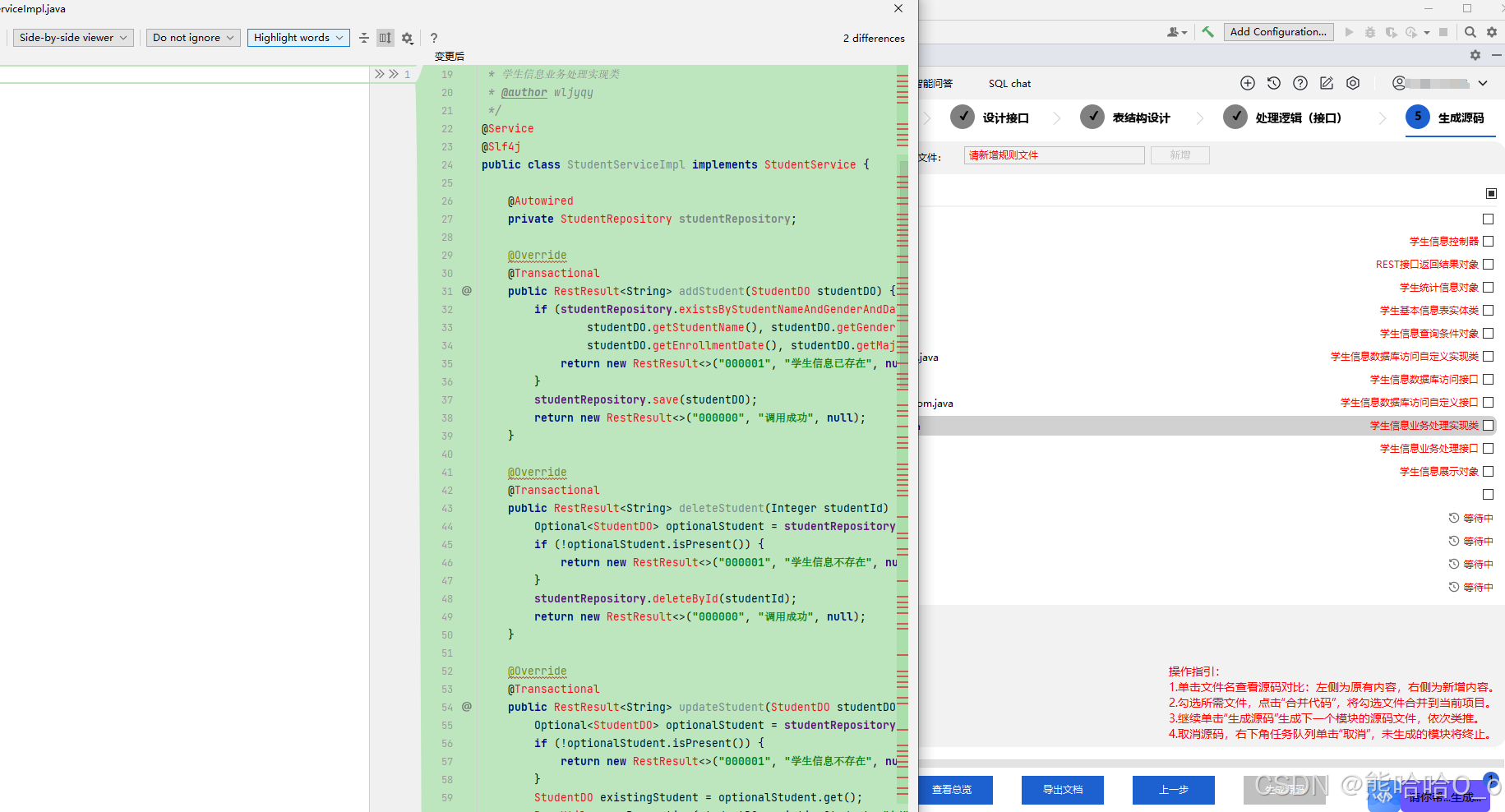Check the box for REST接口返回结果对象

coord(1489,265)
